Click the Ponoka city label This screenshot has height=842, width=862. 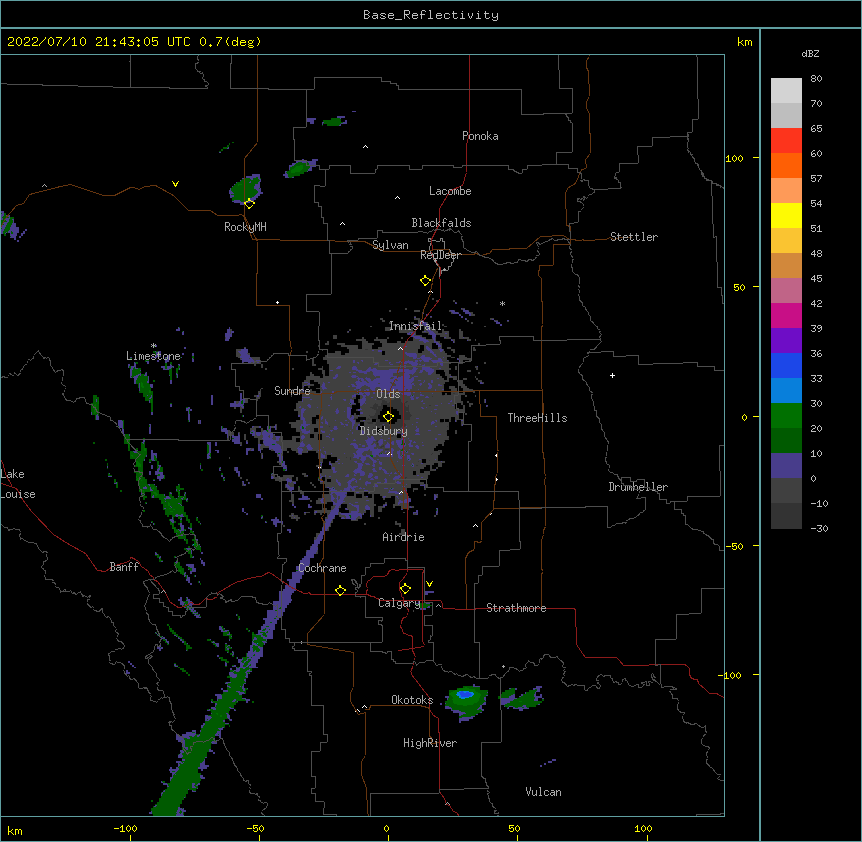480,136
